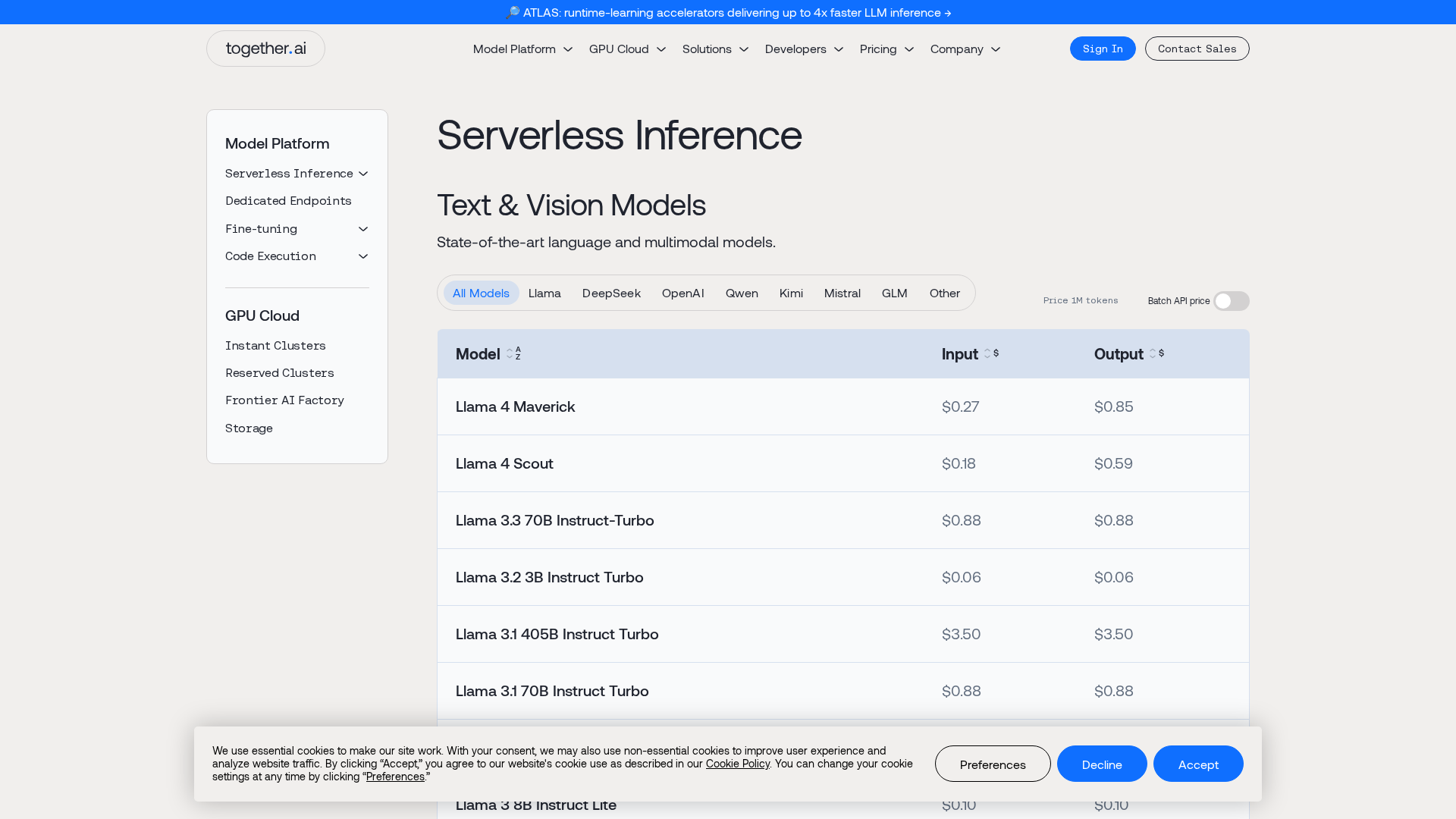The width and height of the screenshot is (1456, 819).
Task: Expand Code Execution sidebar chevron
Action: (x=363, y=256)
